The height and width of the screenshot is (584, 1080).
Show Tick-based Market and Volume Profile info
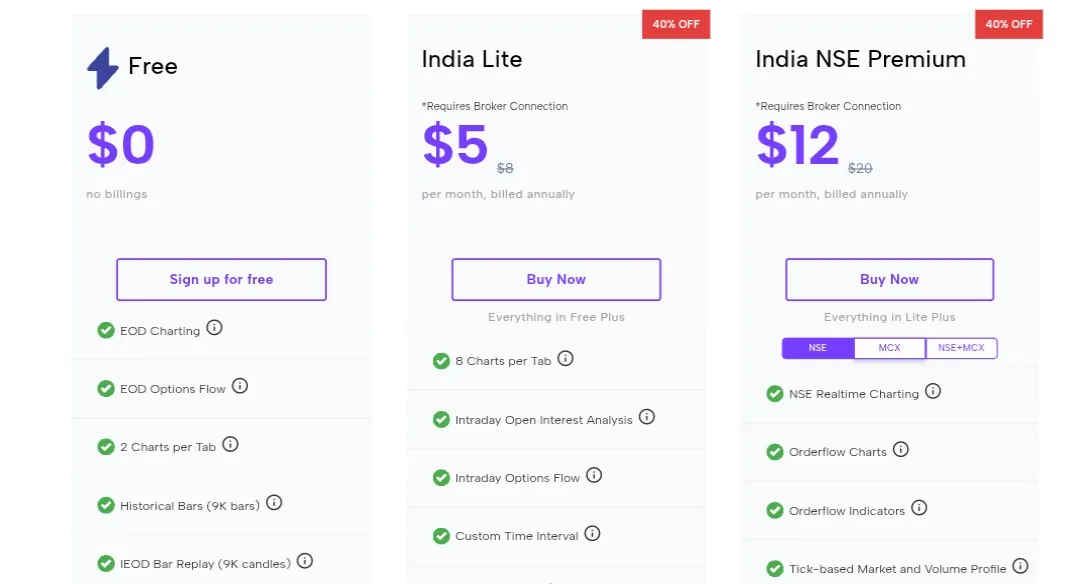[1021, 566]
